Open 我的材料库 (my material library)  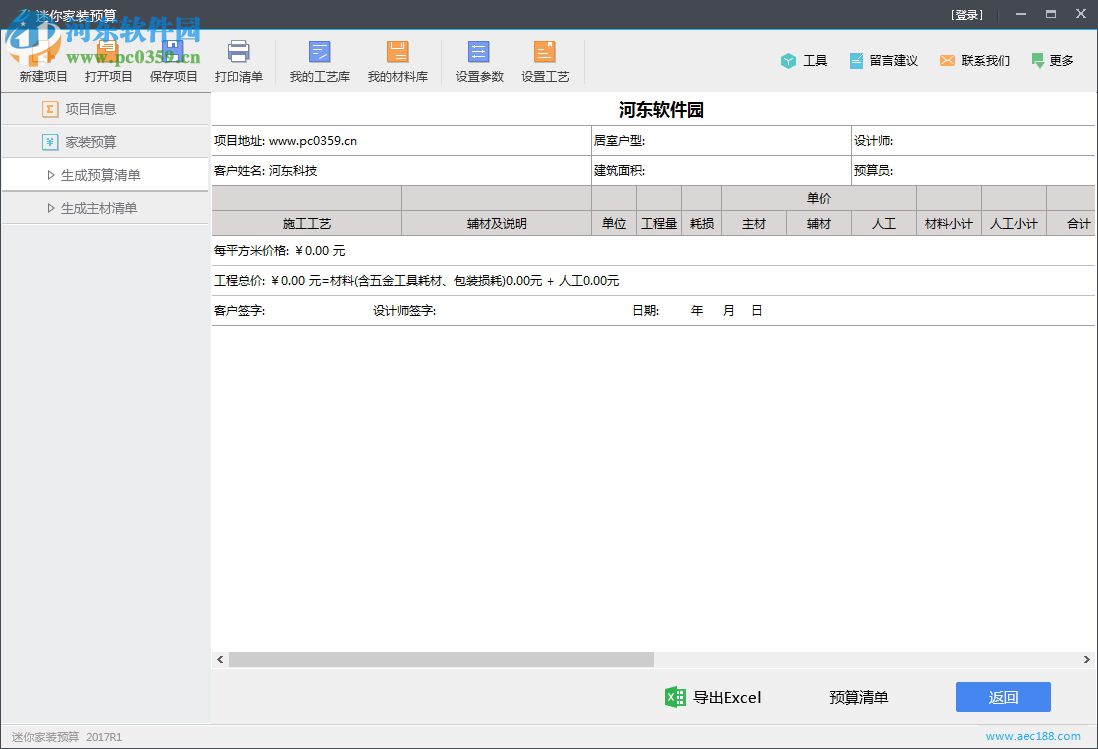399,60
